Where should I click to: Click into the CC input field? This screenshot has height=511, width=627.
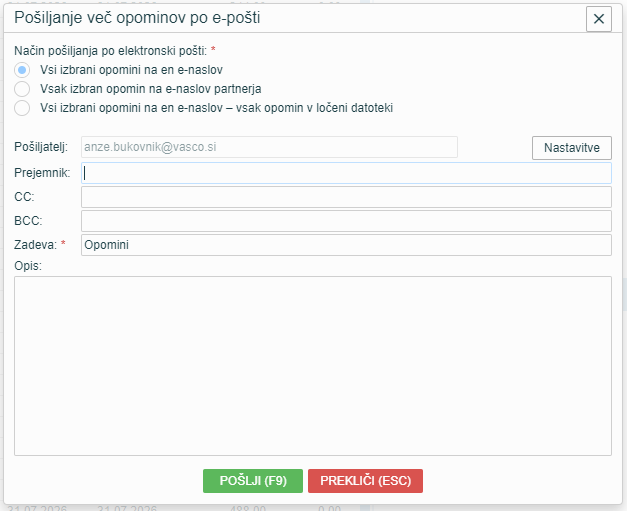[346, 197]
